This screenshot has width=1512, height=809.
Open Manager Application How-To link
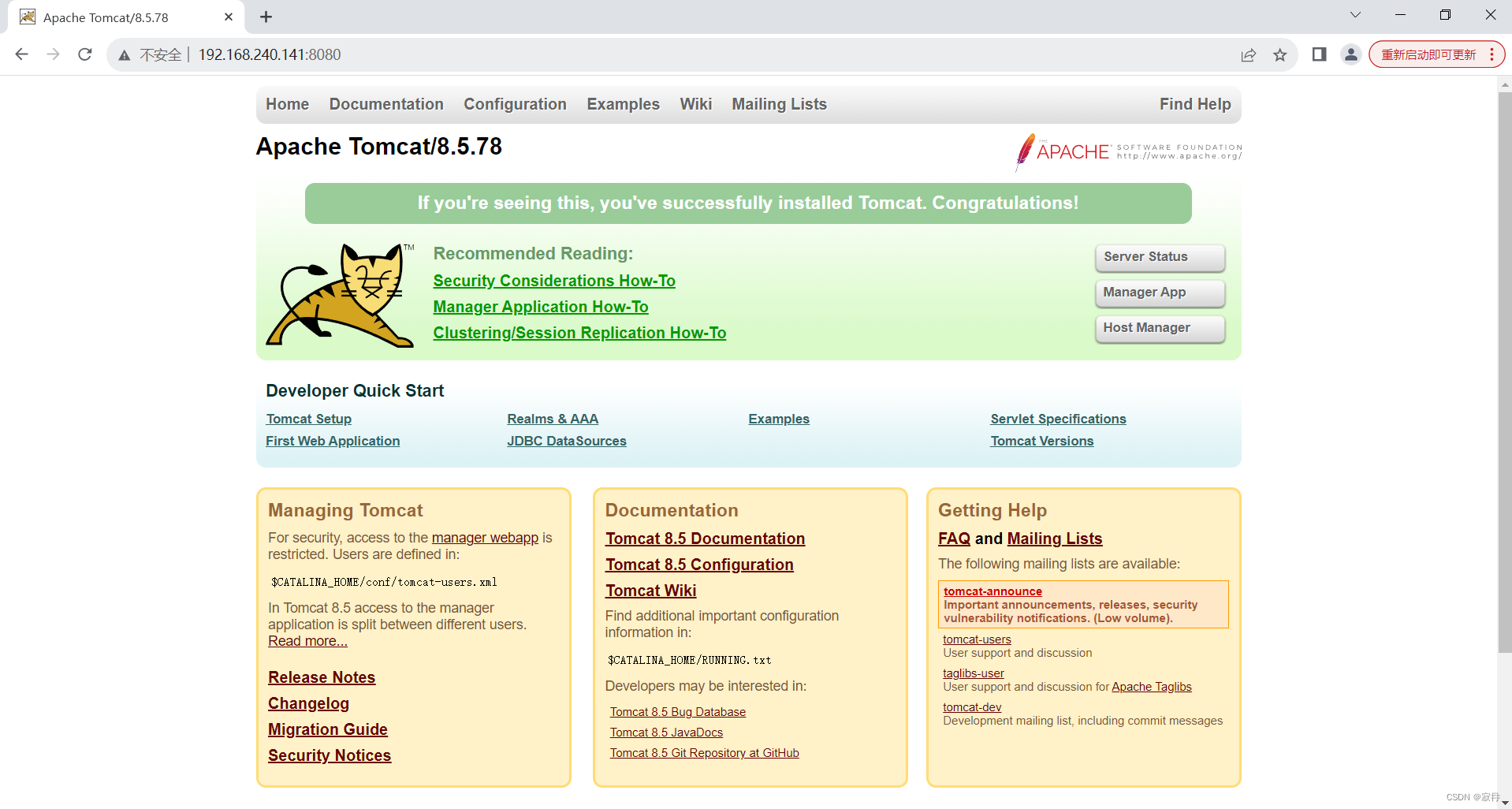click(x=541, y=307)
